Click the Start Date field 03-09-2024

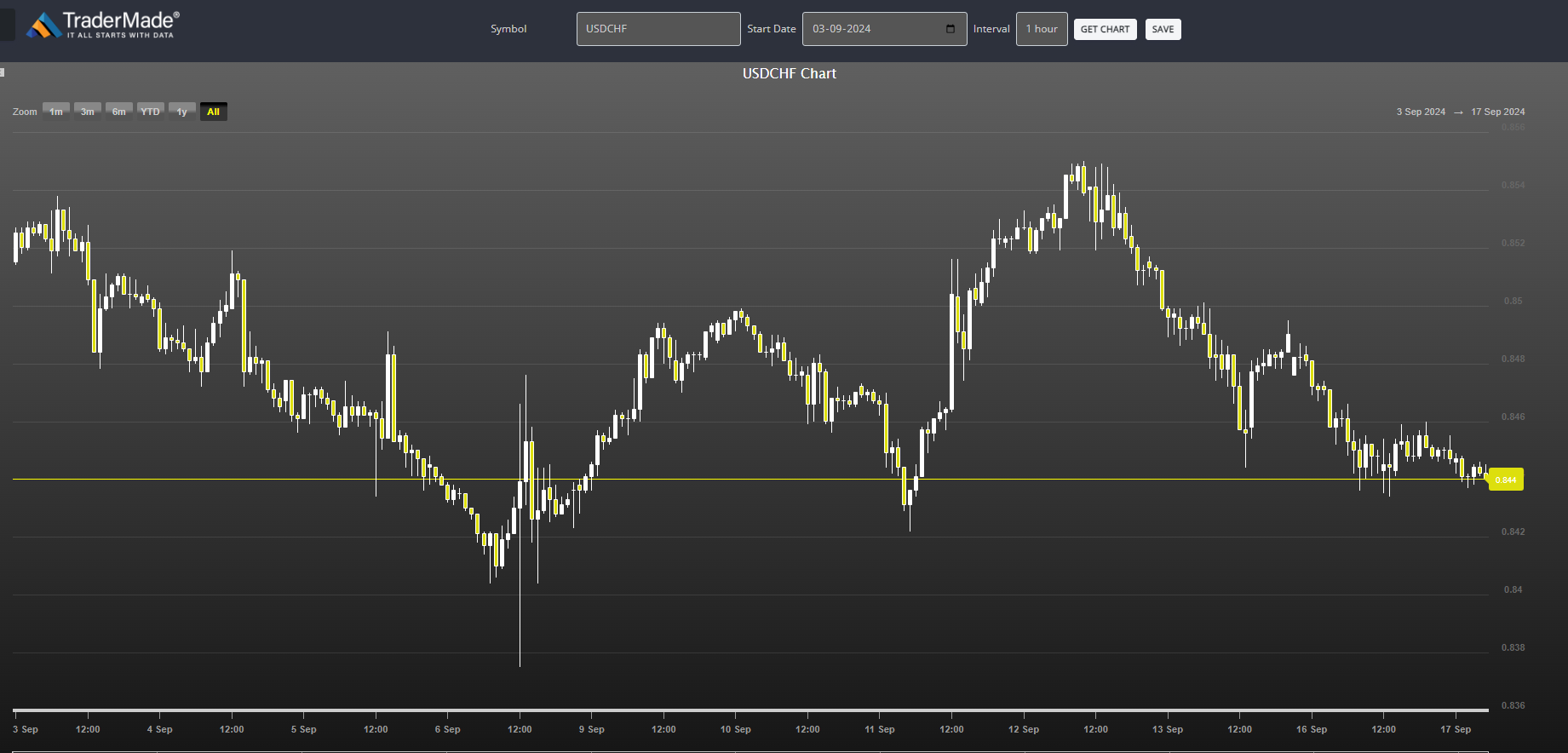[x=884, y=29]
